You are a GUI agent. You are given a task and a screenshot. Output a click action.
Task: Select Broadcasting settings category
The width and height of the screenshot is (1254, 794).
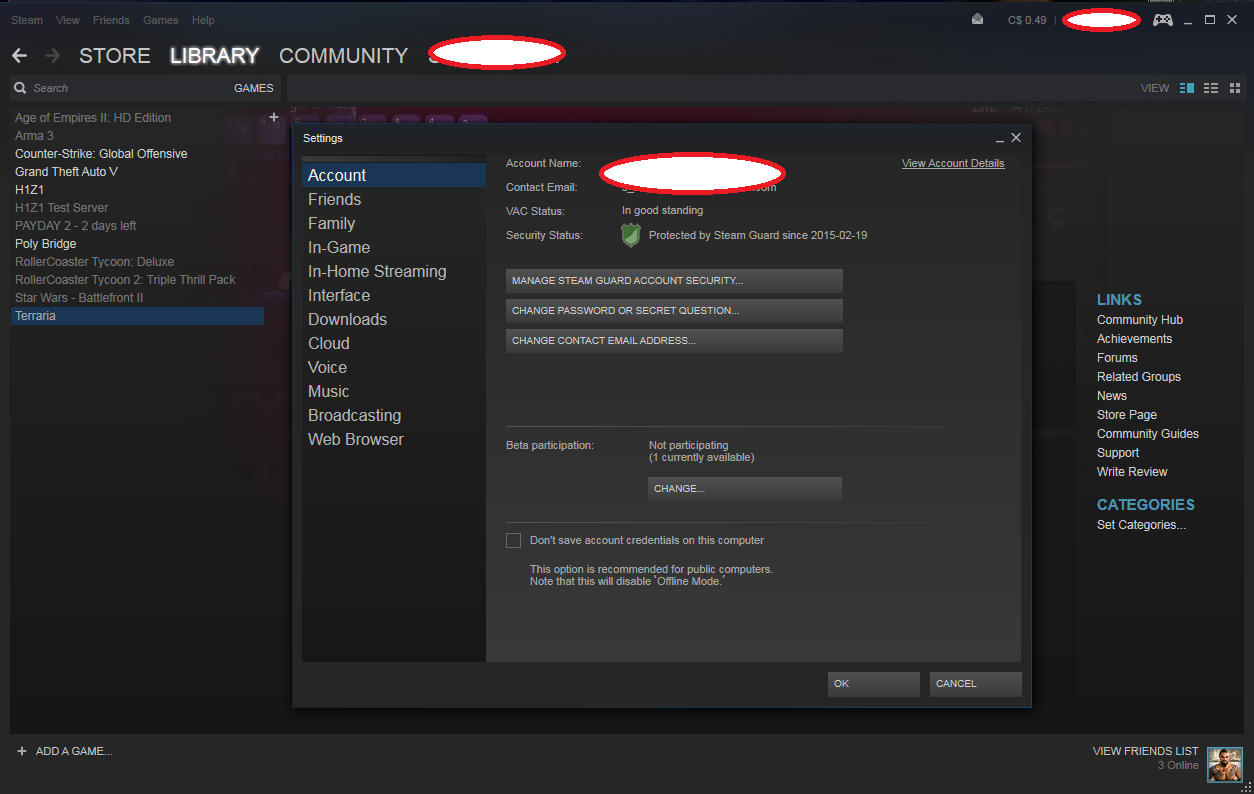click(x=394, y=415)
